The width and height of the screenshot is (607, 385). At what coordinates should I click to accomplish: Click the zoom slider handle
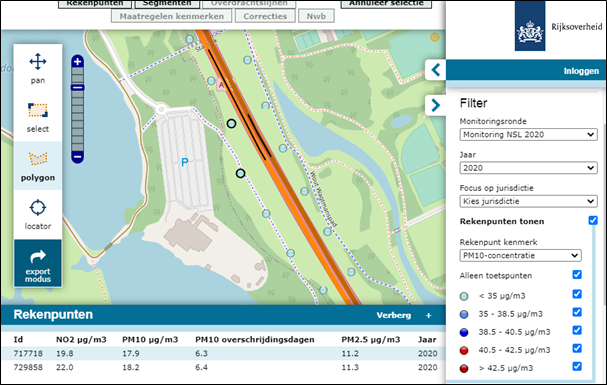77,88
